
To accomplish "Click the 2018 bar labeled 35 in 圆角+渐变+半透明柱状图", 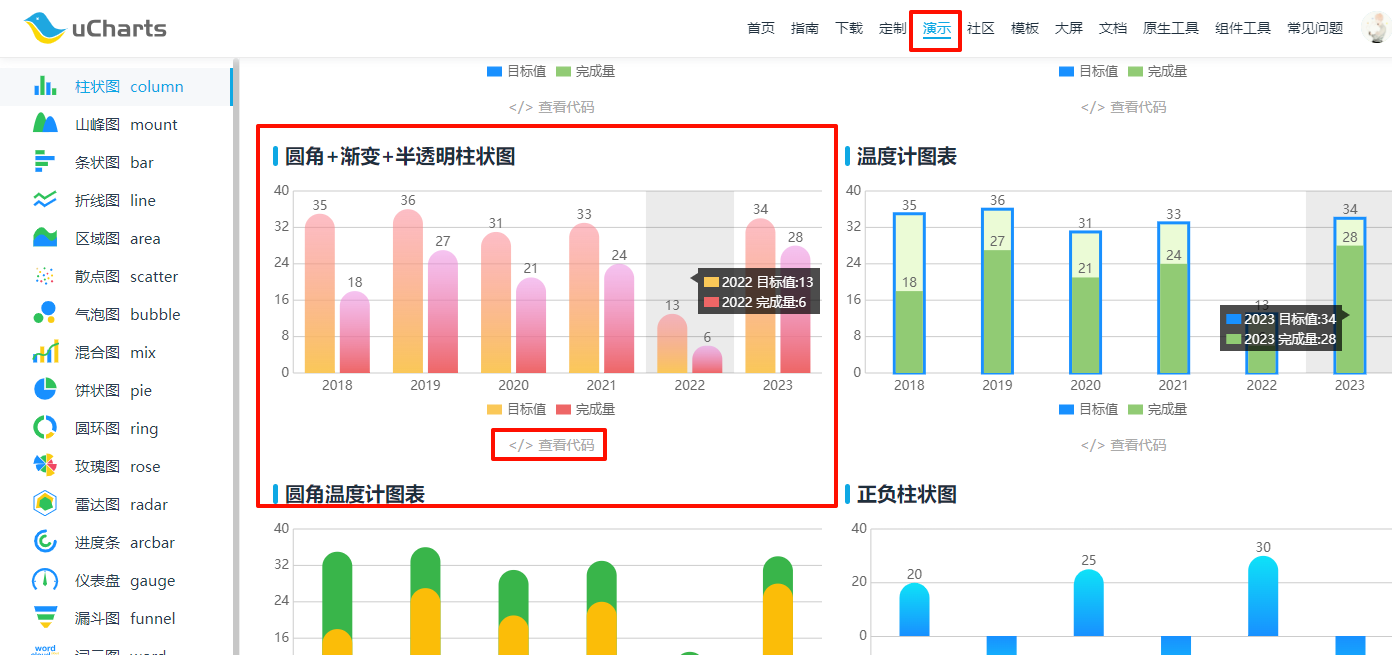I will [320, 293].
